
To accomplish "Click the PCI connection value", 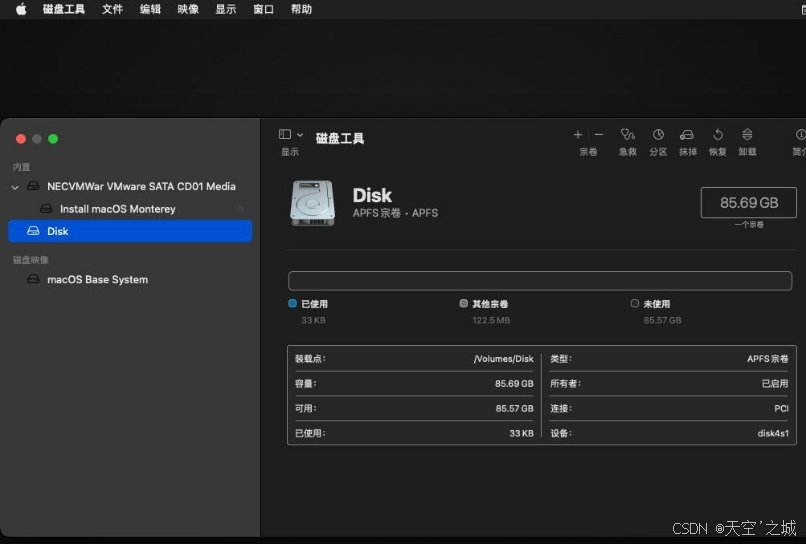I will point(781,408).
